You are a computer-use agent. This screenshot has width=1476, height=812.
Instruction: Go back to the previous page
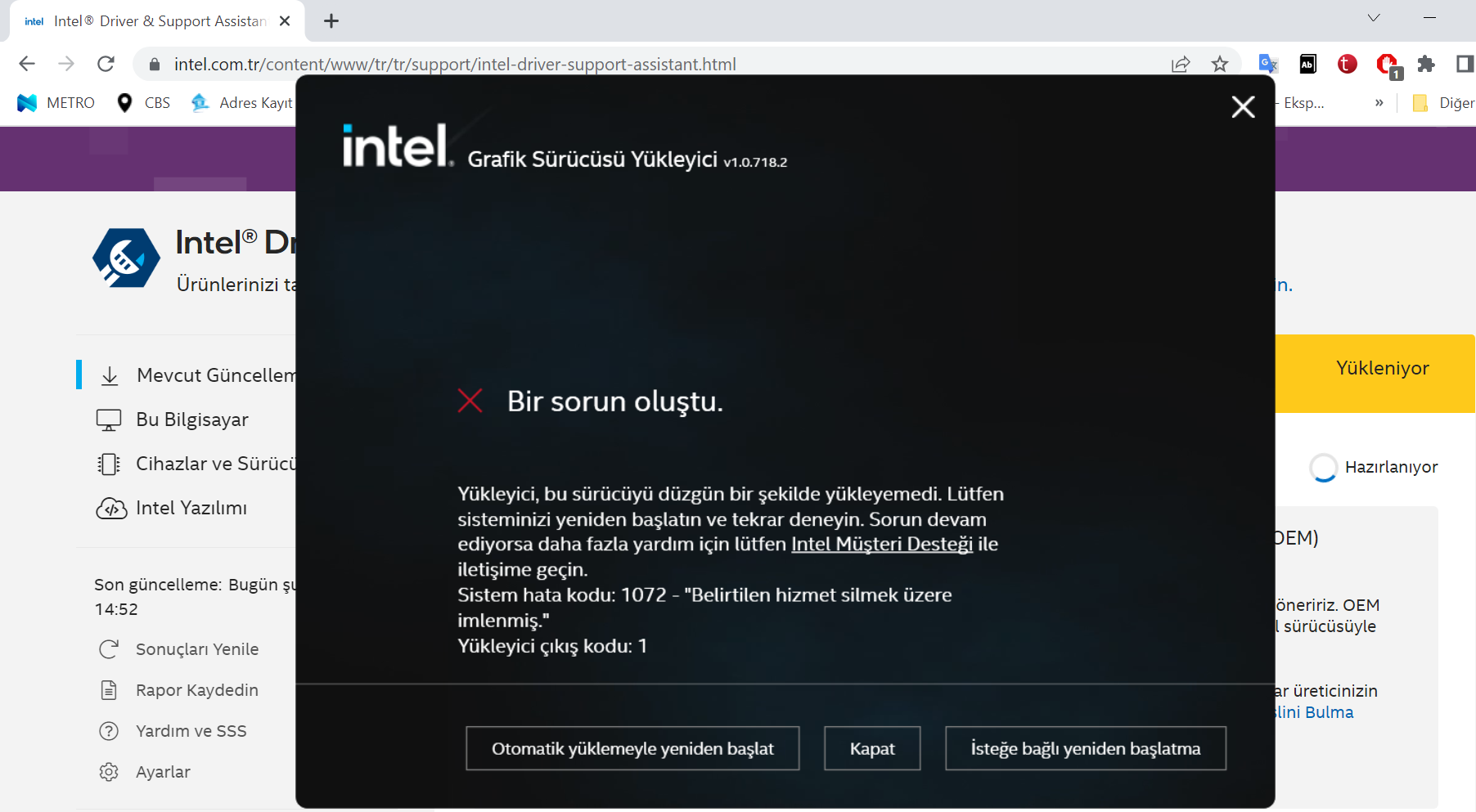(27, 64)
